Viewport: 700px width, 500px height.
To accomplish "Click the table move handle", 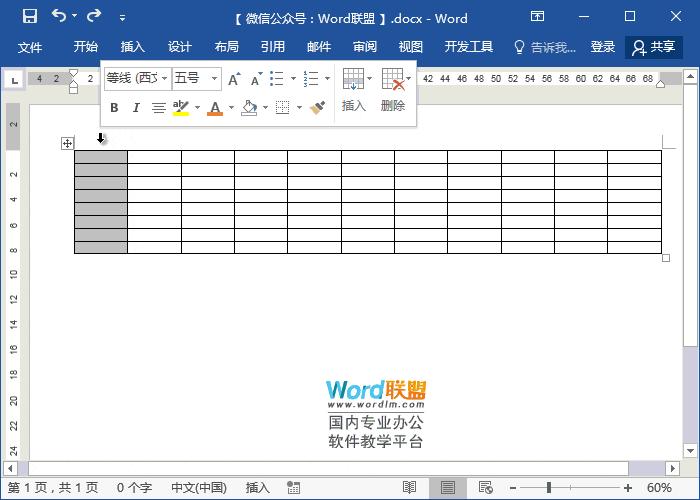I will click(x=67, y=143).
